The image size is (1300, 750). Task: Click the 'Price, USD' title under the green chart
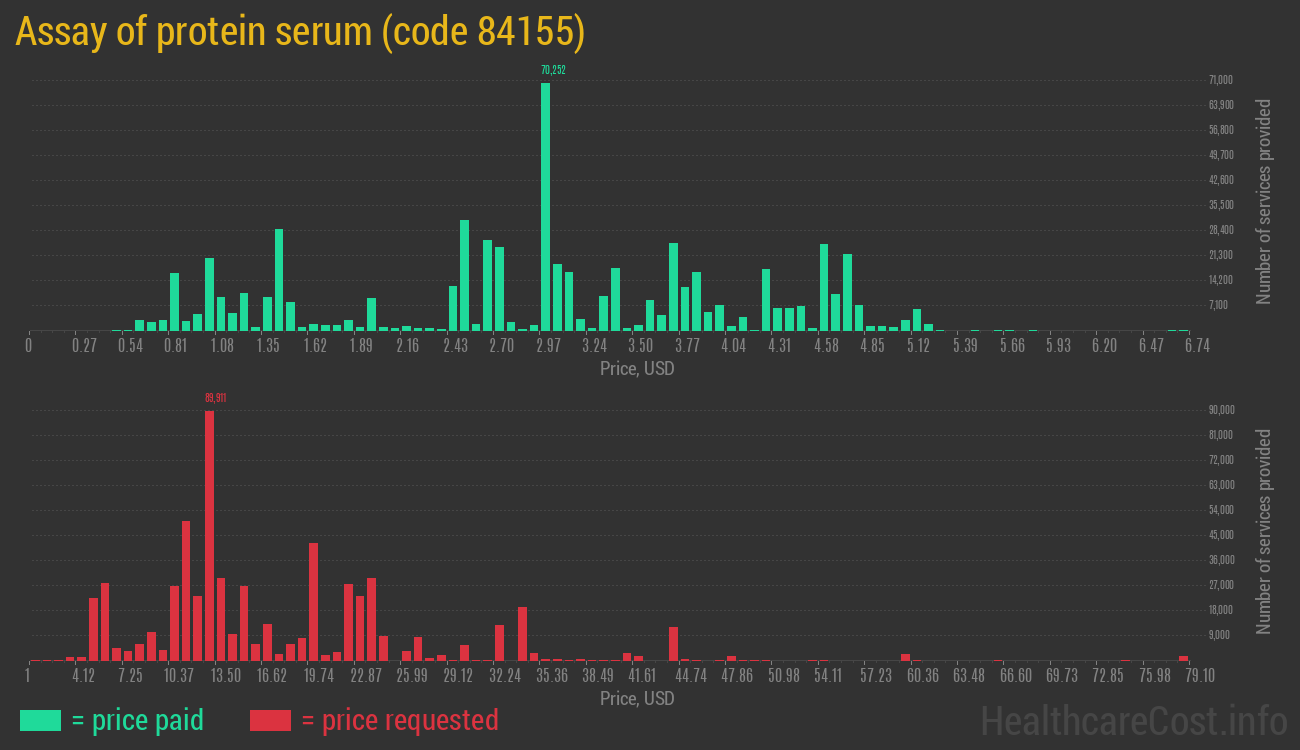[x=637, y=369]
